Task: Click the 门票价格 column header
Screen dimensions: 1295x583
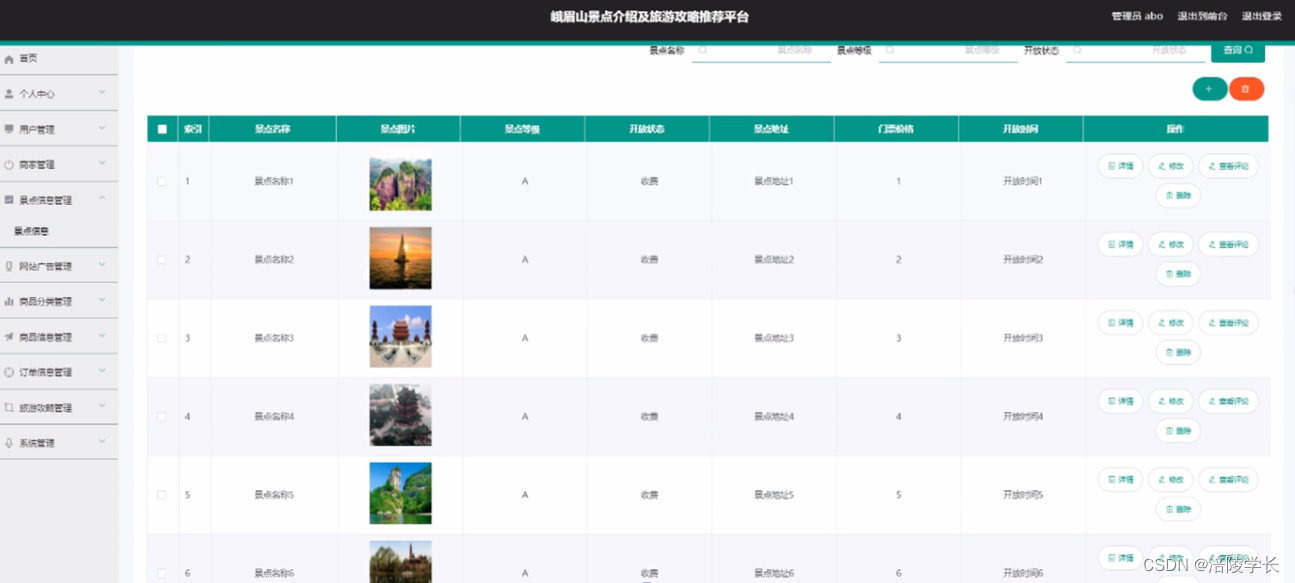Action: tap(896, 129)
